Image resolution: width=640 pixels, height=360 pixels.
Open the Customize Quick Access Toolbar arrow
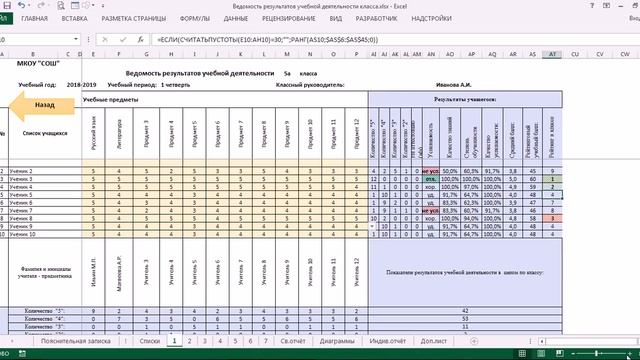click(103, 6)
